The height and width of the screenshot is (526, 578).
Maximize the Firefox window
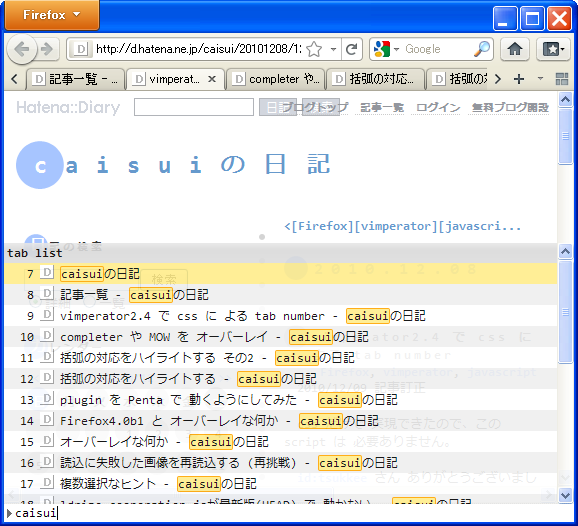(x=532, y=18)
